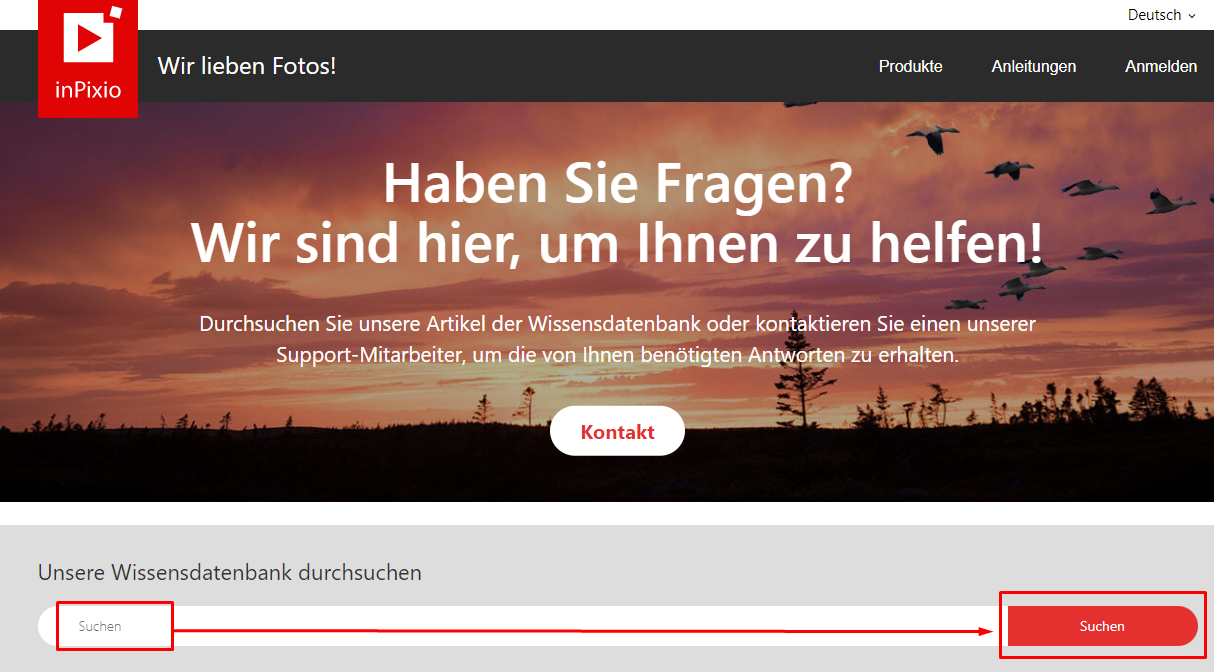Click the "Unsere Wissensdatenbank durchsuchen" heading
The height and width of the screenshot is (672, 1214).
click(x=230, y=573)
